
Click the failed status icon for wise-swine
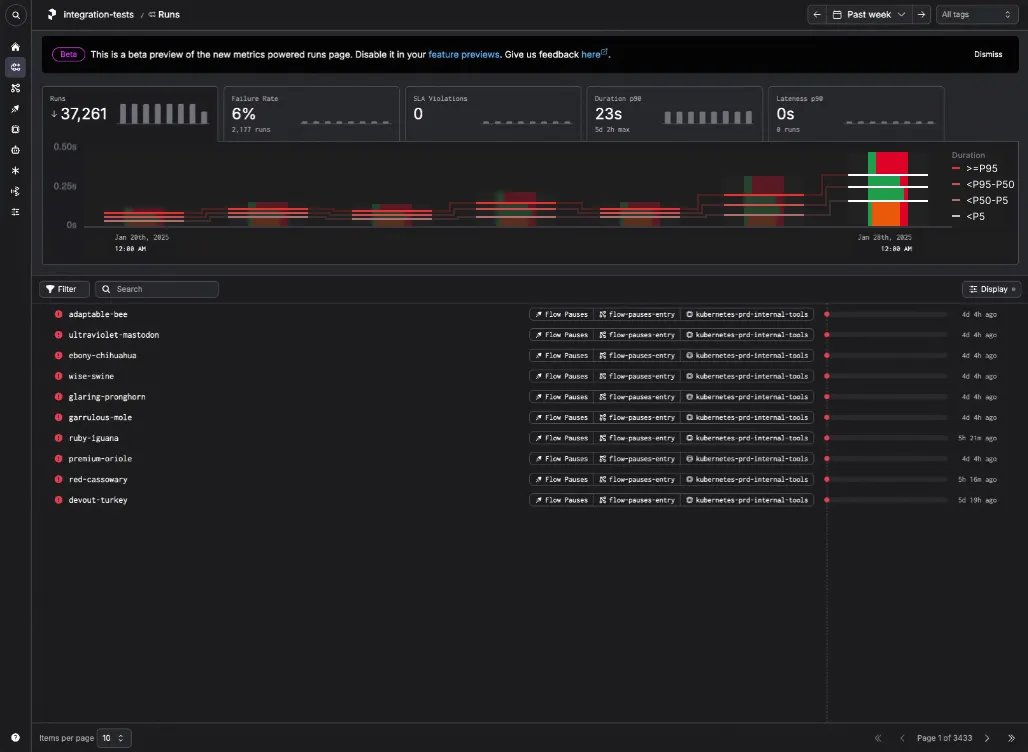(58, 376)
